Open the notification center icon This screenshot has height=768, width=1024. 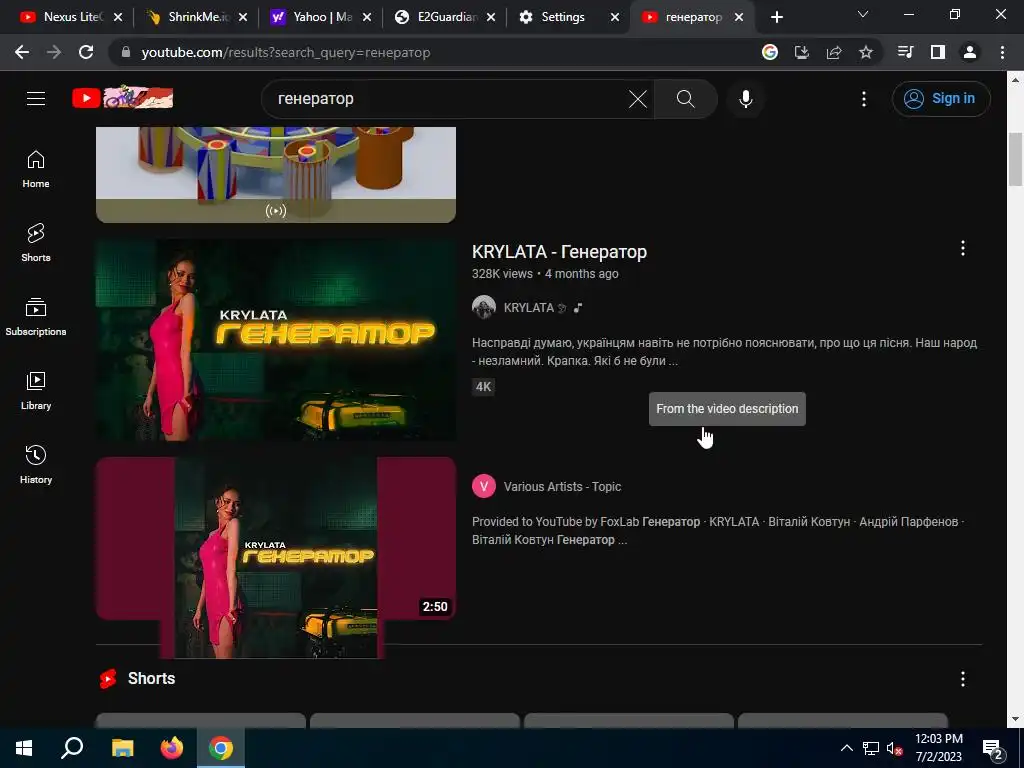992,749
